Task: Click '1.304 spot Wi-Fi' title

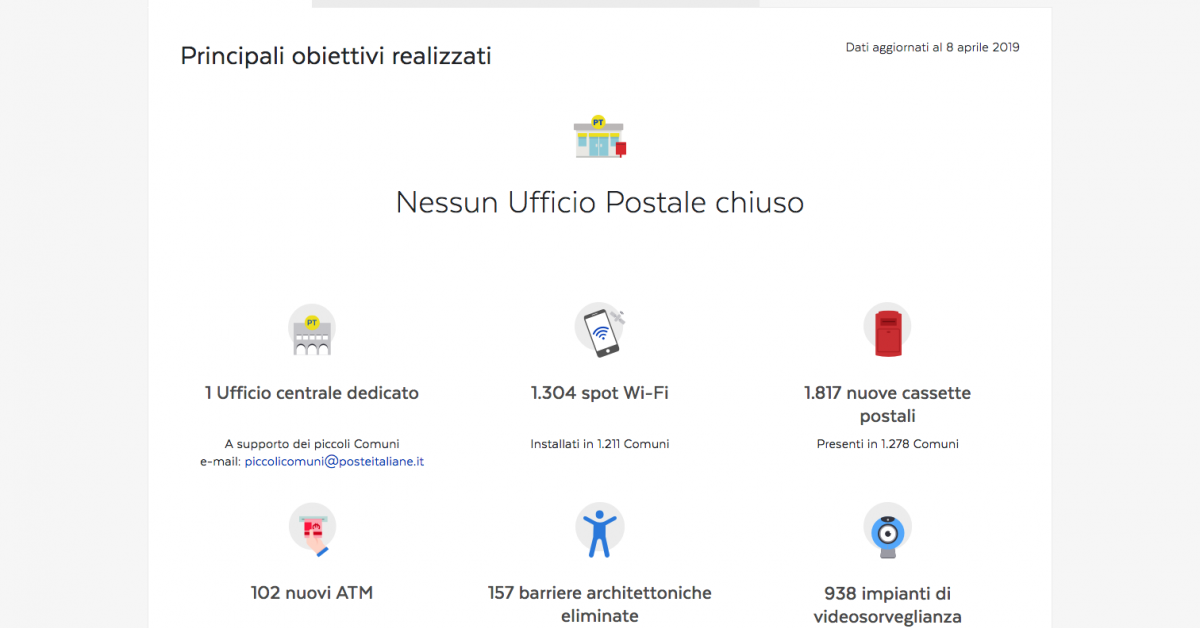Action: coord(600,393)
